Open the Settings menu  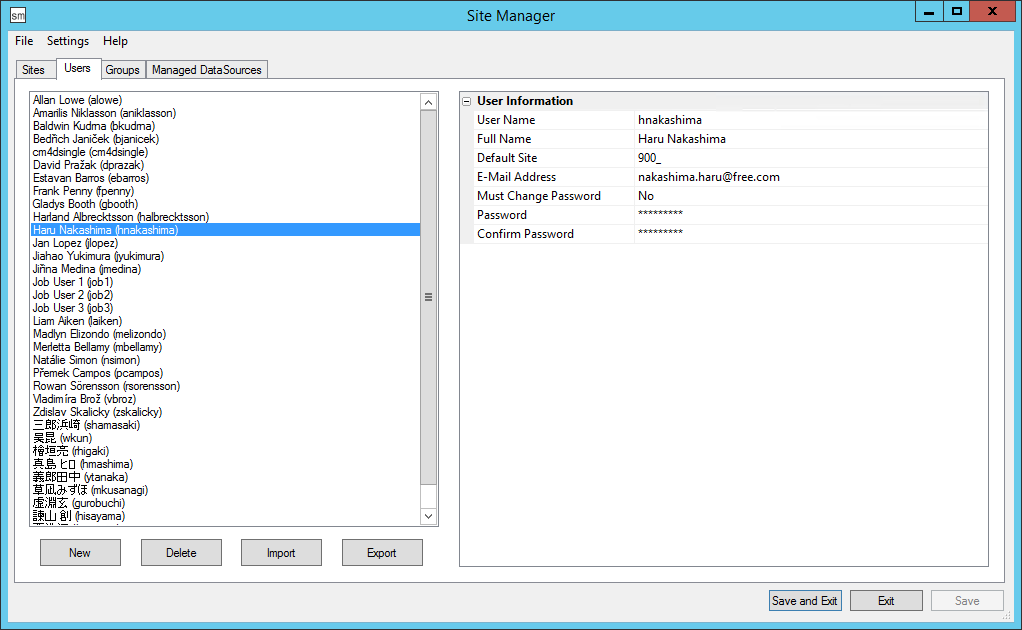68,41
